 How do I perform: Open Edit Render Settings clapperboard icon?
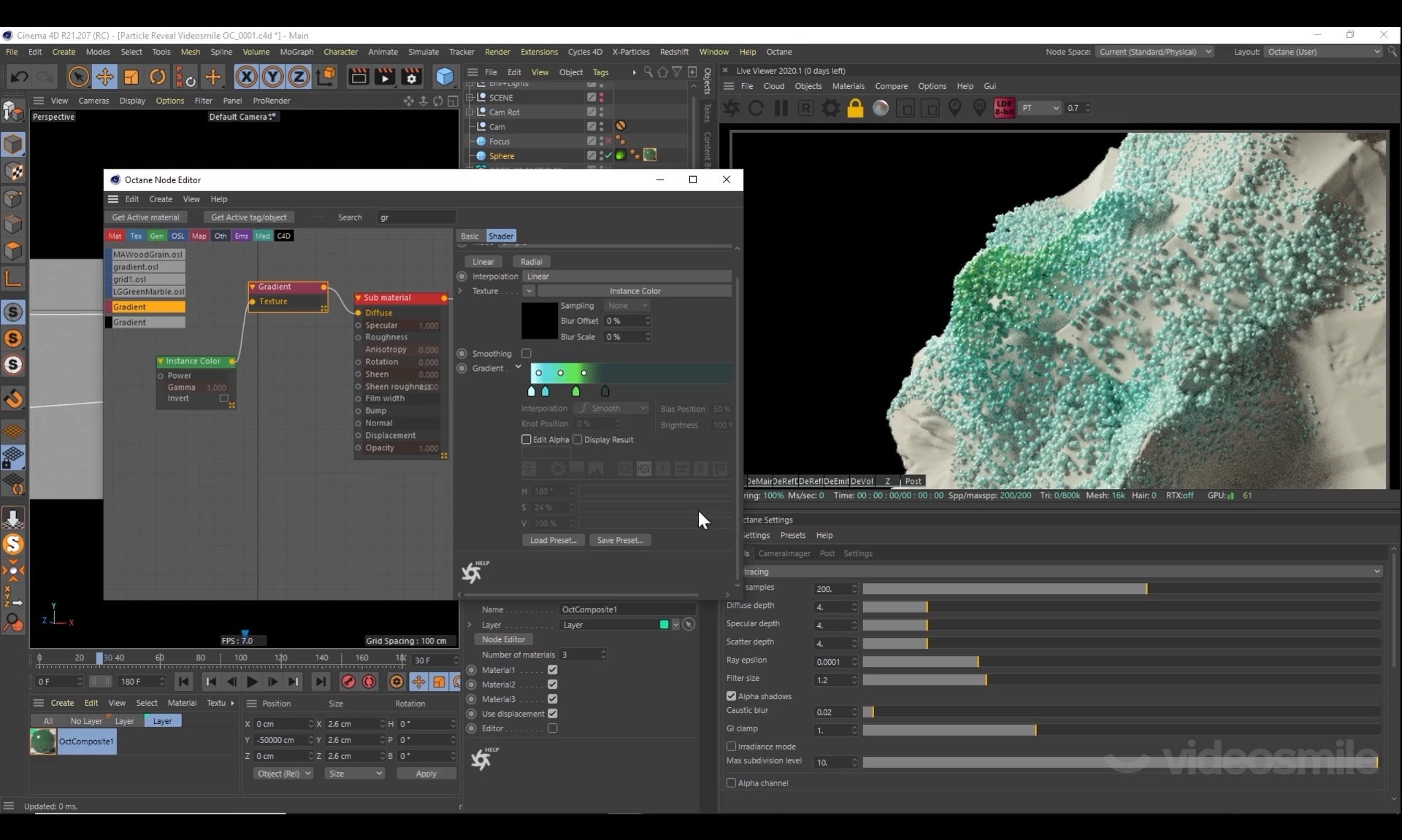point(411,77)
